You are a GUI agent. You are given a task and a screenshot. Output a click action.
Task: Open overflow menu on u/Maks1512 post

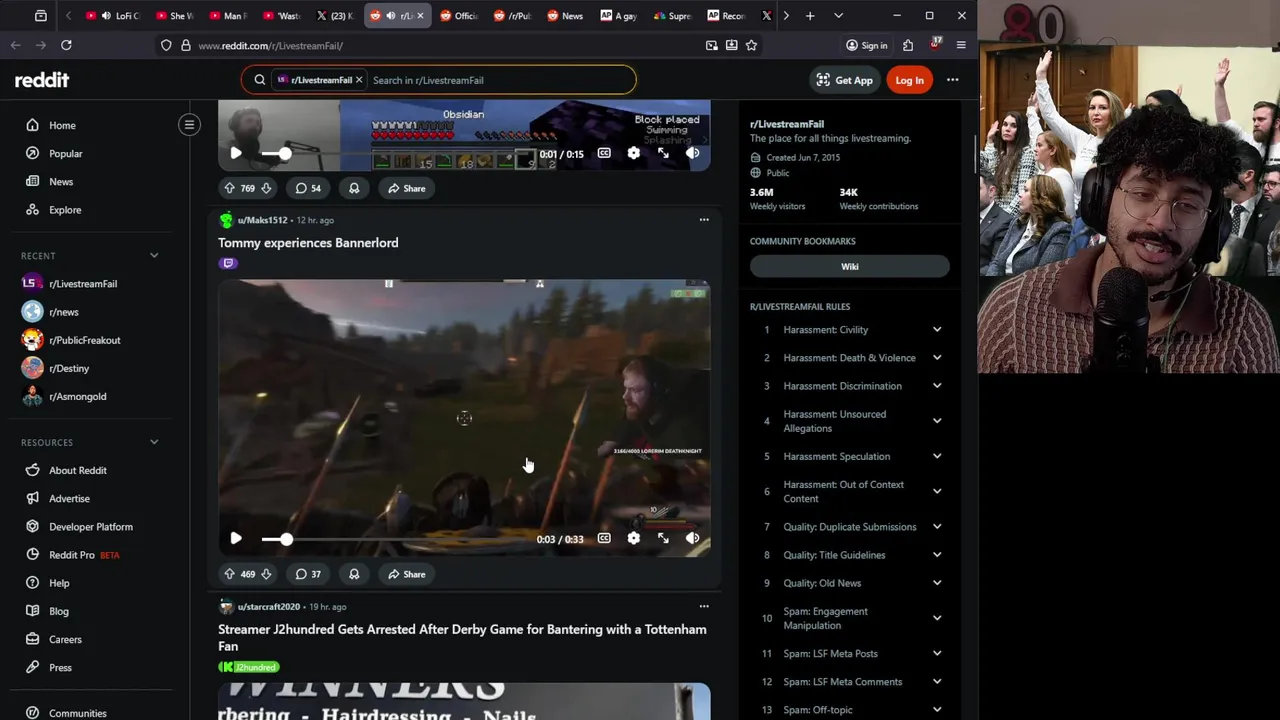[x=704, y=220]
